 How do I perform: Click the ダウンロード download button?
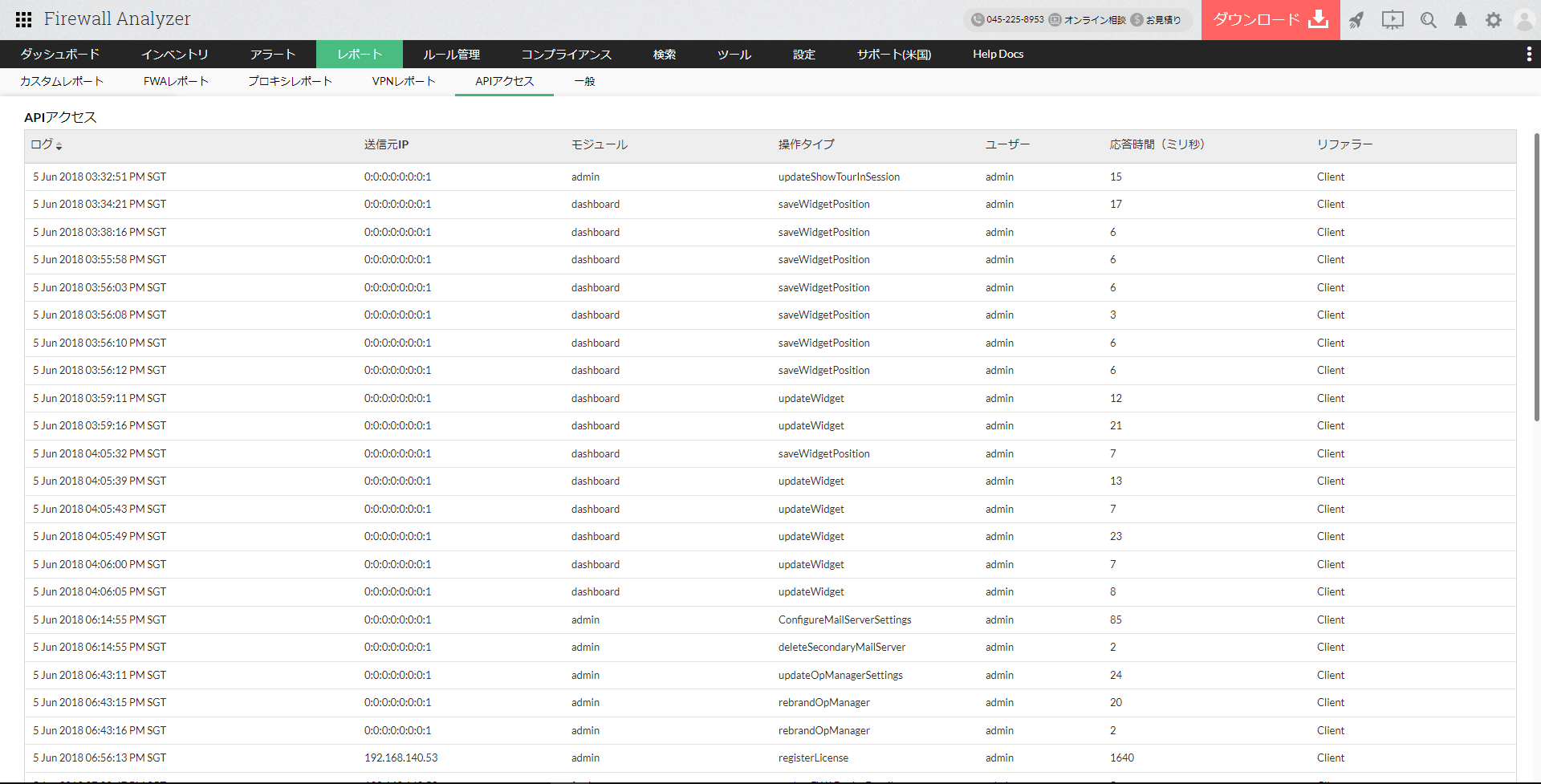click(x=1270, y=20)
